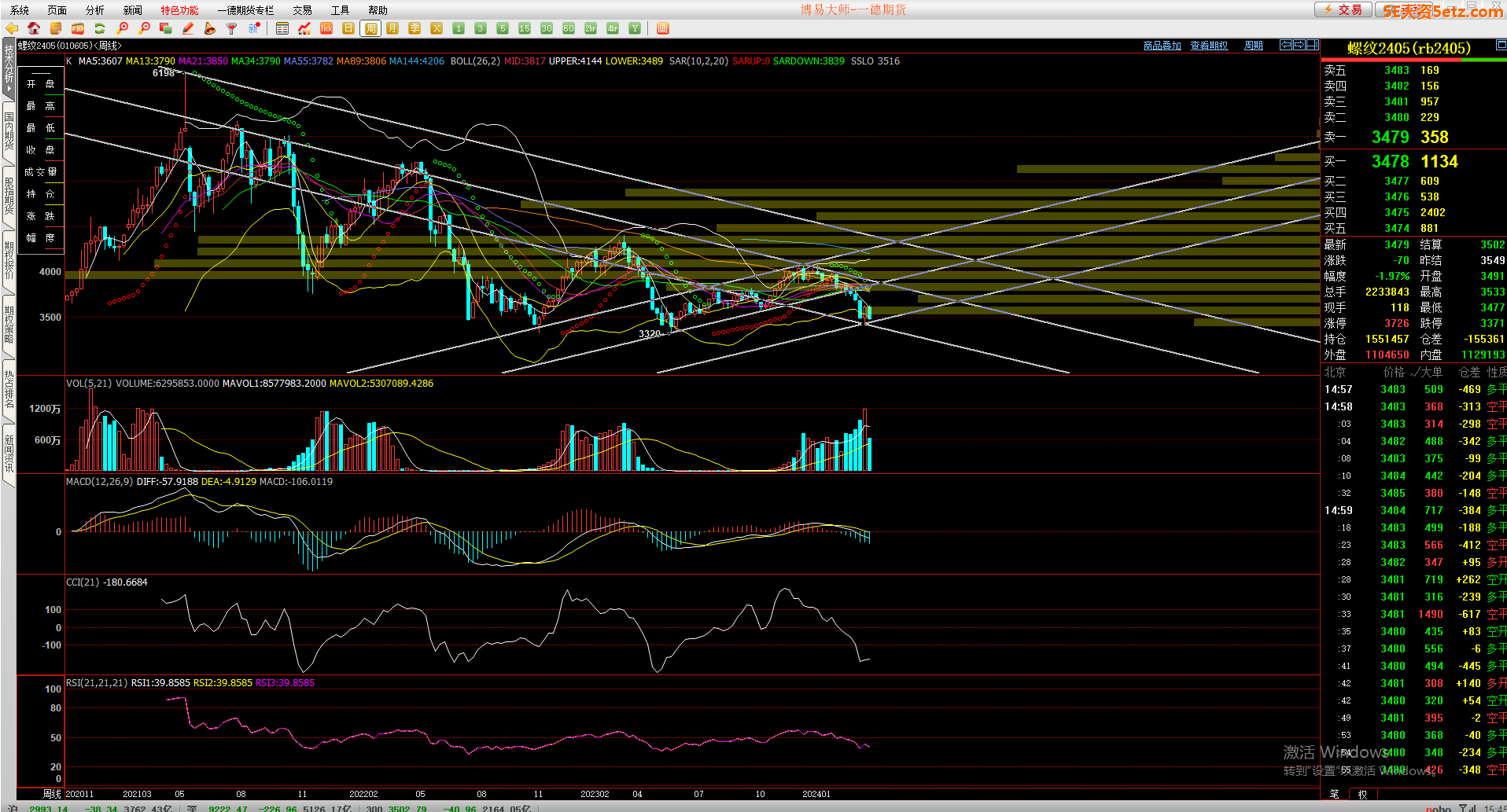Click the refresh arrows toolbar icon
The image size is (1507, 812).
click(100, 28)
